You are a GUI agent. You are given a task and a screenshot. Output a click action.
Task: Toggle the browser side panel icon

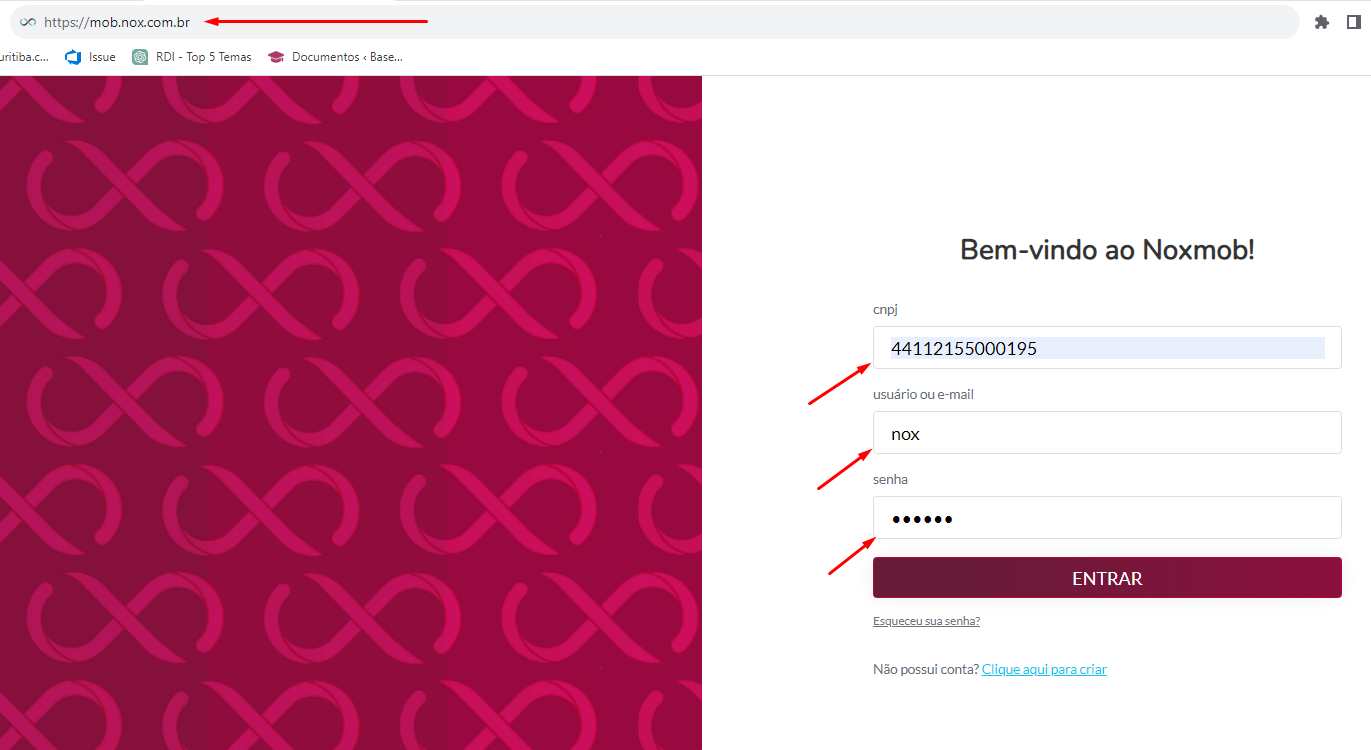click(1353, 22)
